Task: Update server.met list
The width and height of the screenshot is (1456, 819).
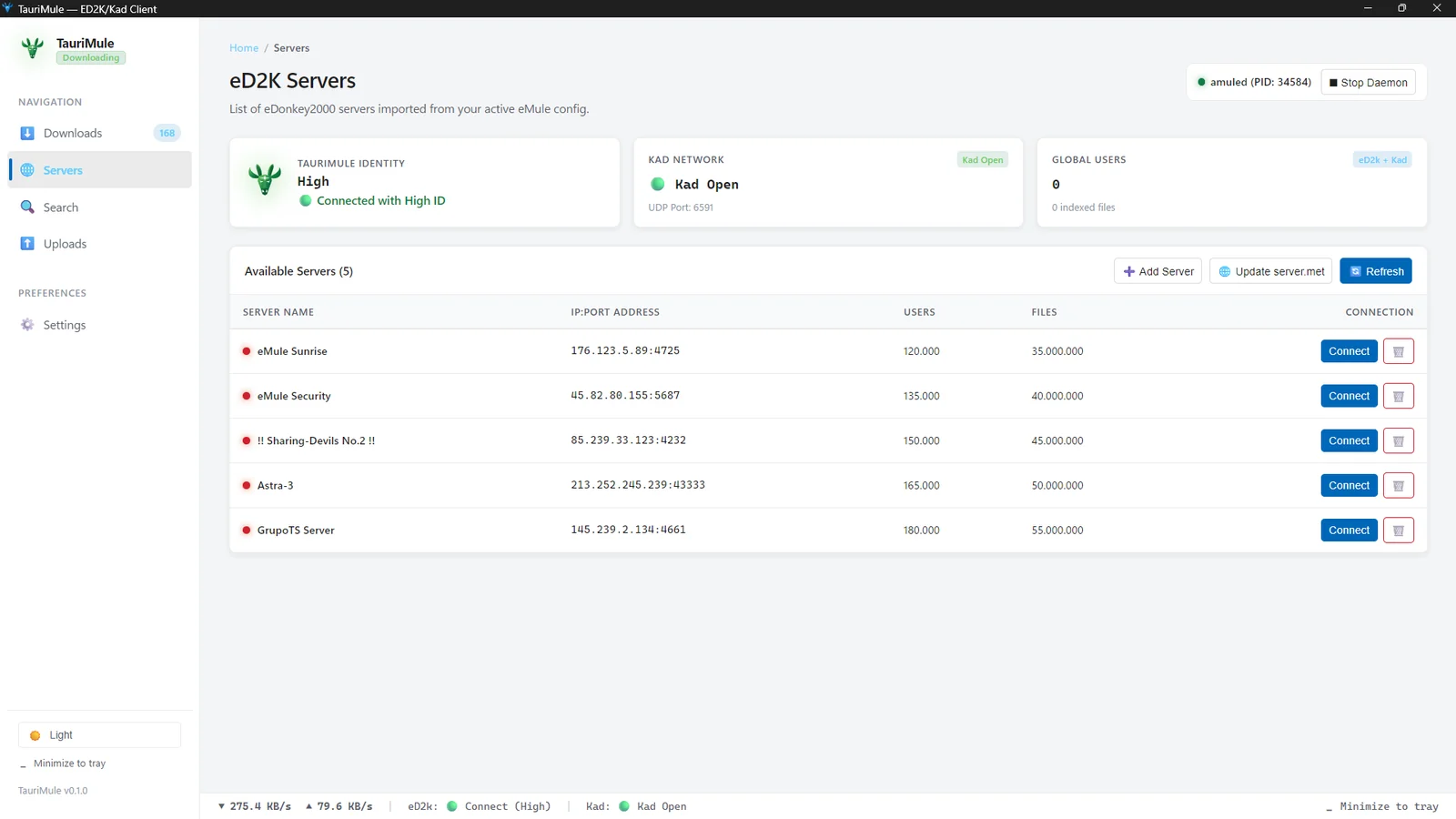Action: (1271, 271)
